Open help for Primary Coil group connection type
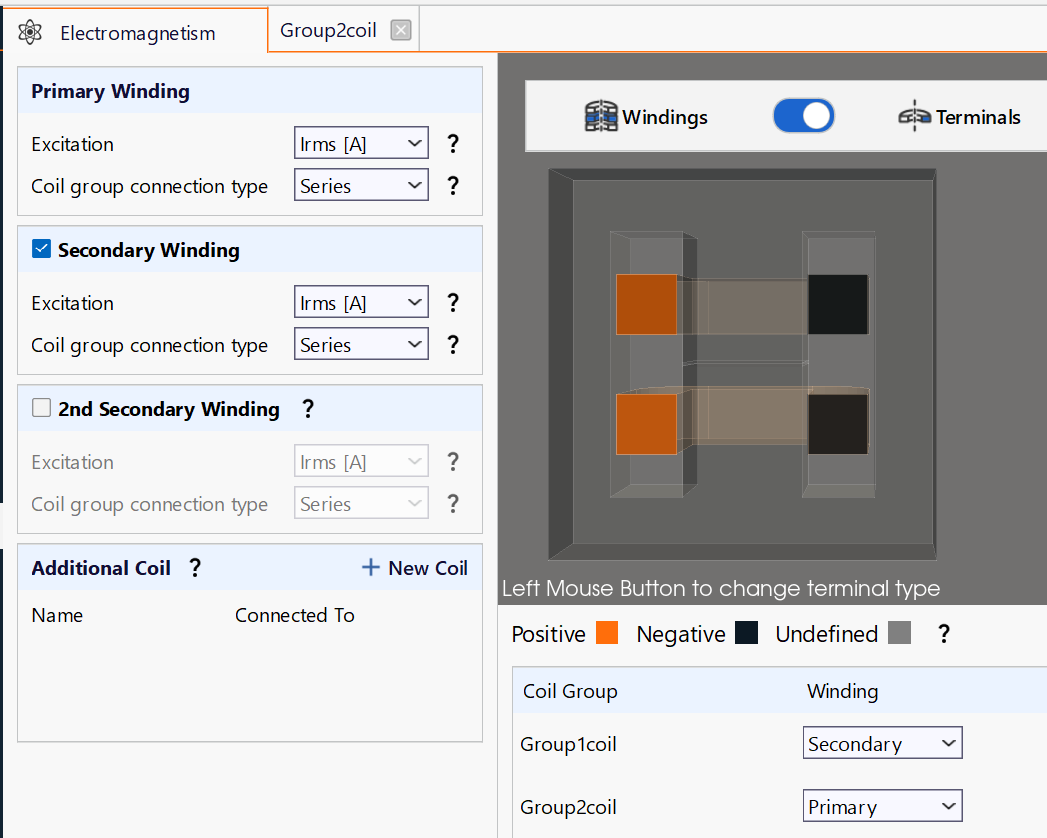 pos(453,186)
